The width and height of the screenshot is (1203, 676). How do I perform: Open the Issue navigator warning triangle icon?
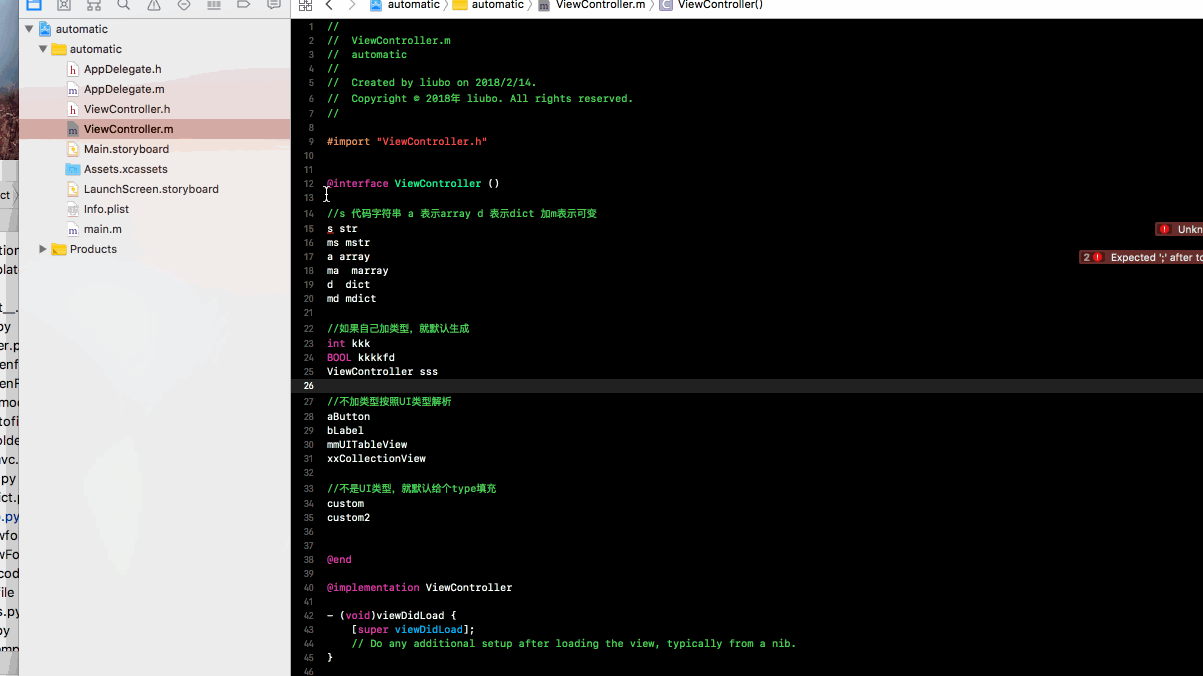coord(154,5)
